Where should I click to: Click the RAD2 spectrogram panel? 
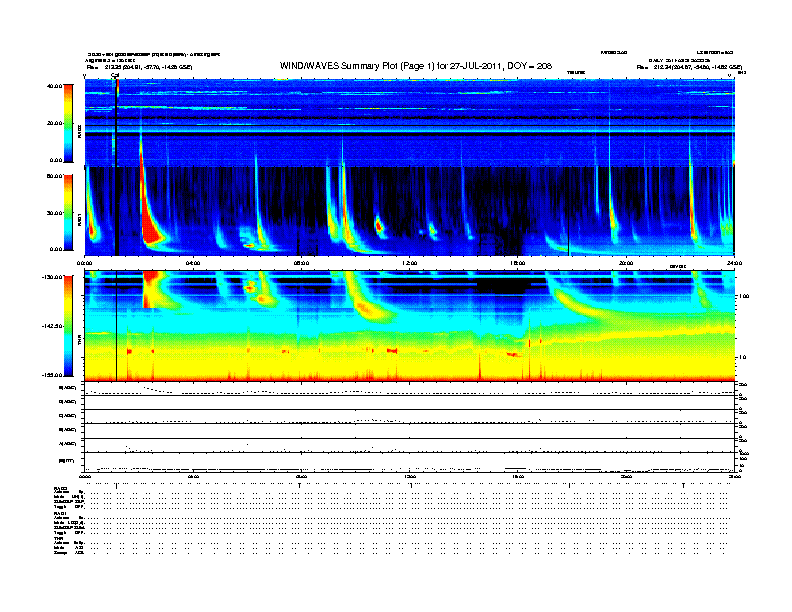click(410, 123)
